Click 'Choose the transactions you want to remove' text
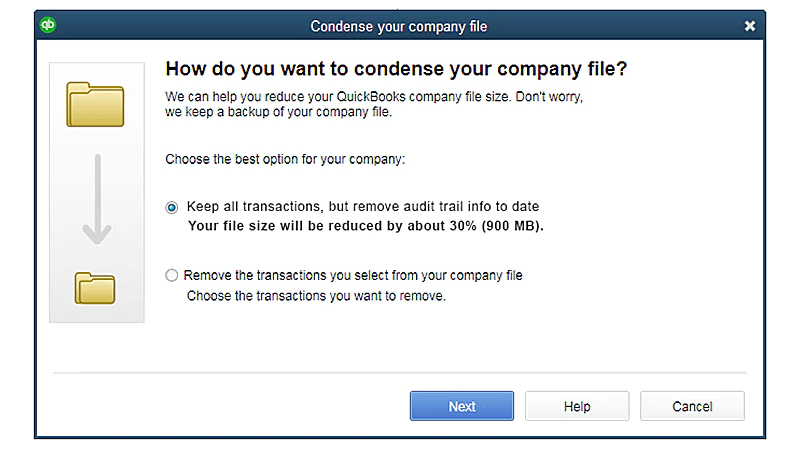Viewport: 800px width, 450px height. 316,296
